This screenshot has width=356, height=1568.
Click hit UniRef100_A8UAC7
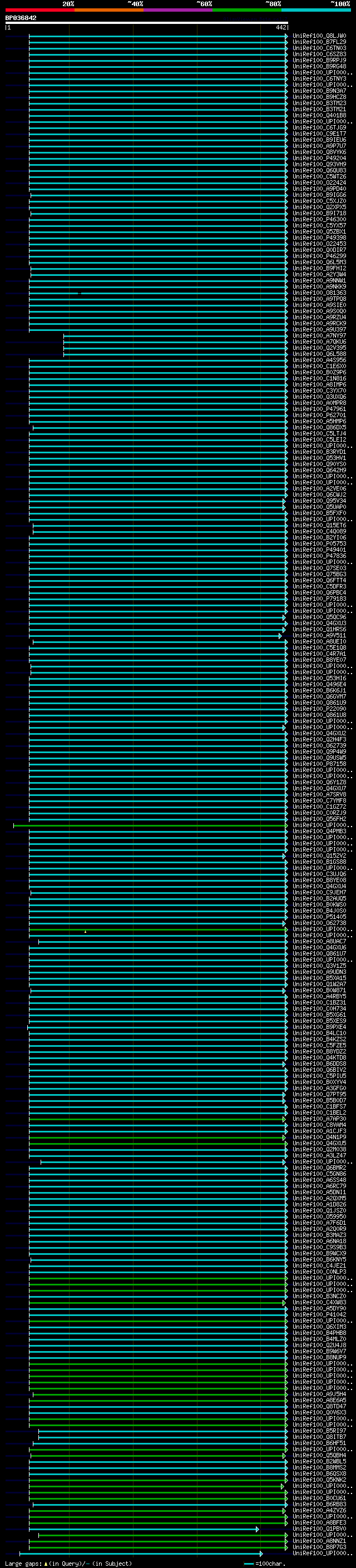coord(319,942)
